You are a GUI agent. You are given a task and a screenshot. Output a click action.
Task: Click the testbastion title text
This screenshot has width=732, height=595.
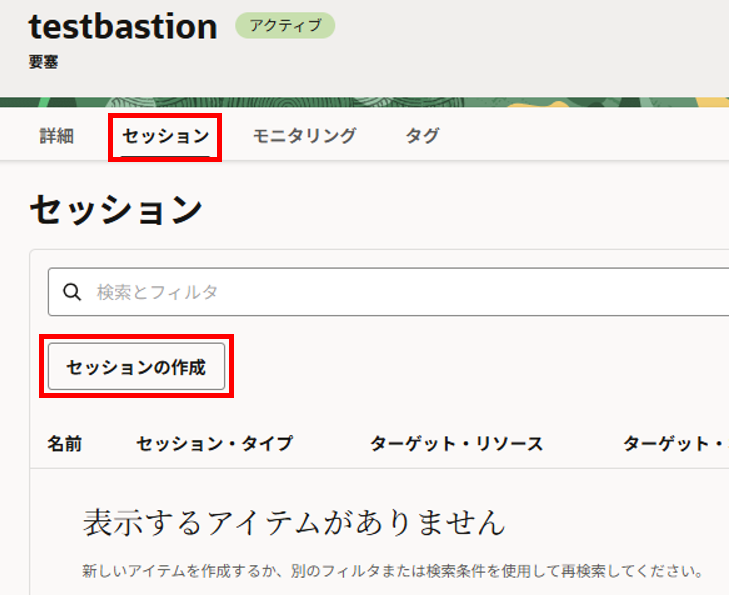click(x=123, y=27)
